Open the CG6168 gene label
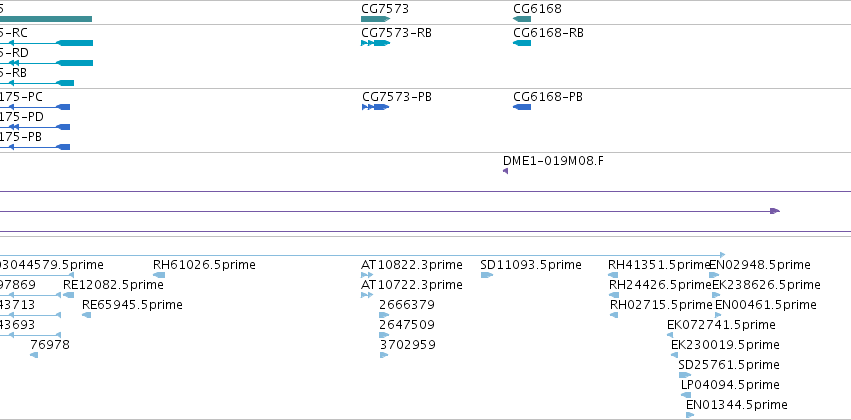The height and width of the screenshot is (420, 851). tap(537, 9)
